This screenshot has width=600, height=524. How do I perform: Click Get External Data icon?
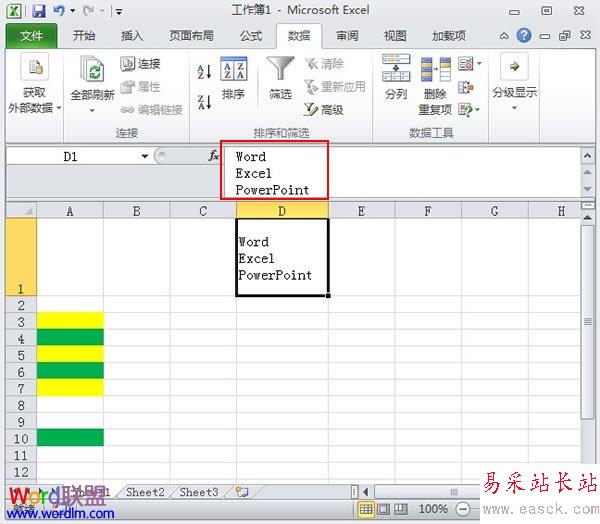(34, 67)
